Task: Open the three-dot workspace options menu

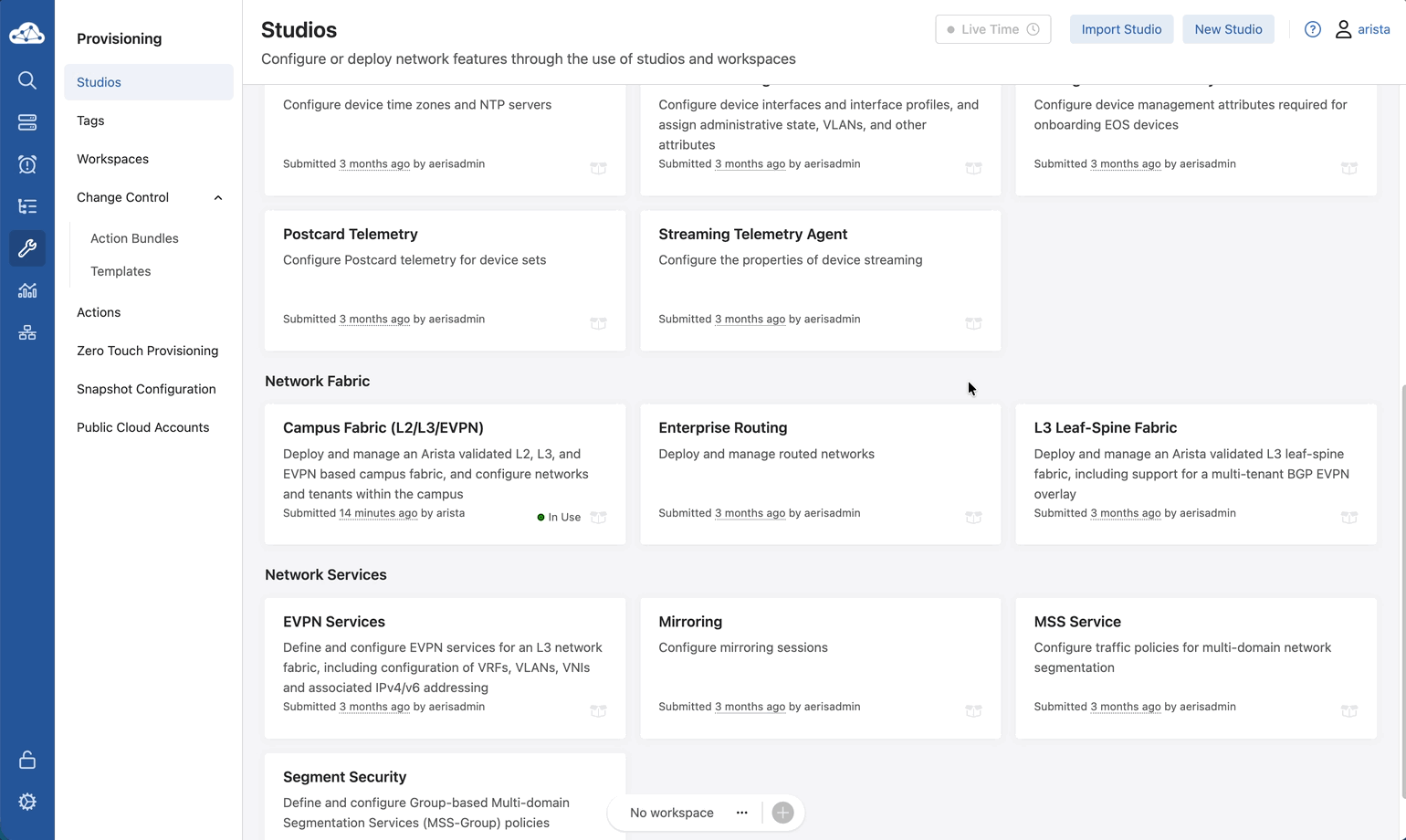Action: [742, 813]
